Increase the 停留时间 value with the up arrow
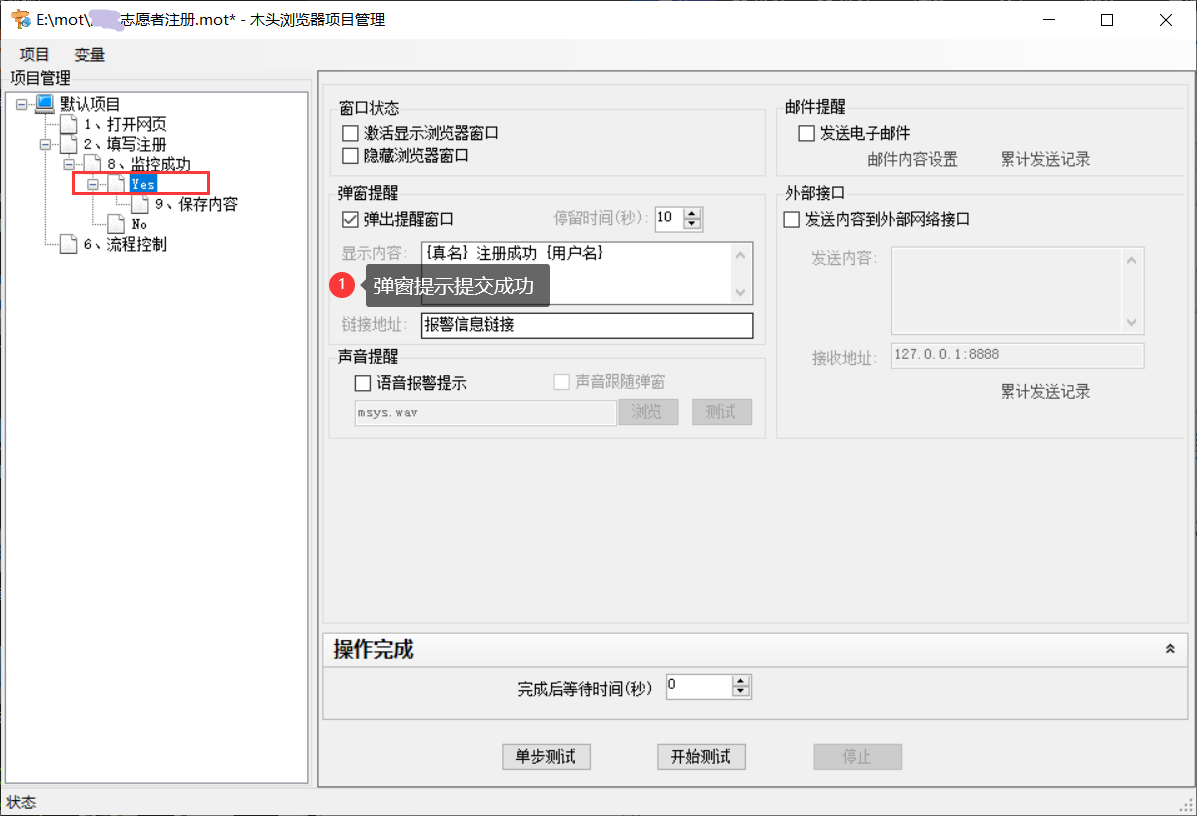1197x816 pixels. pos(692,213)
